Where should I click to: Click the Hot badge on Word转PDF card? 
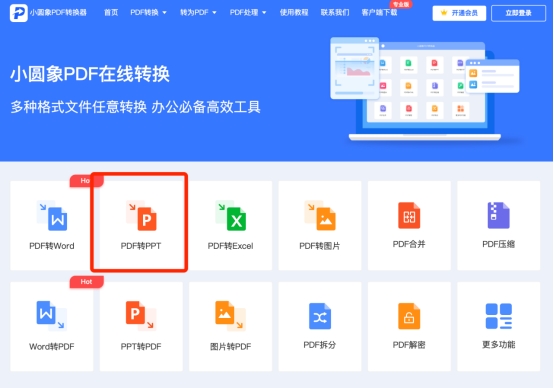(x=87, y=282)
